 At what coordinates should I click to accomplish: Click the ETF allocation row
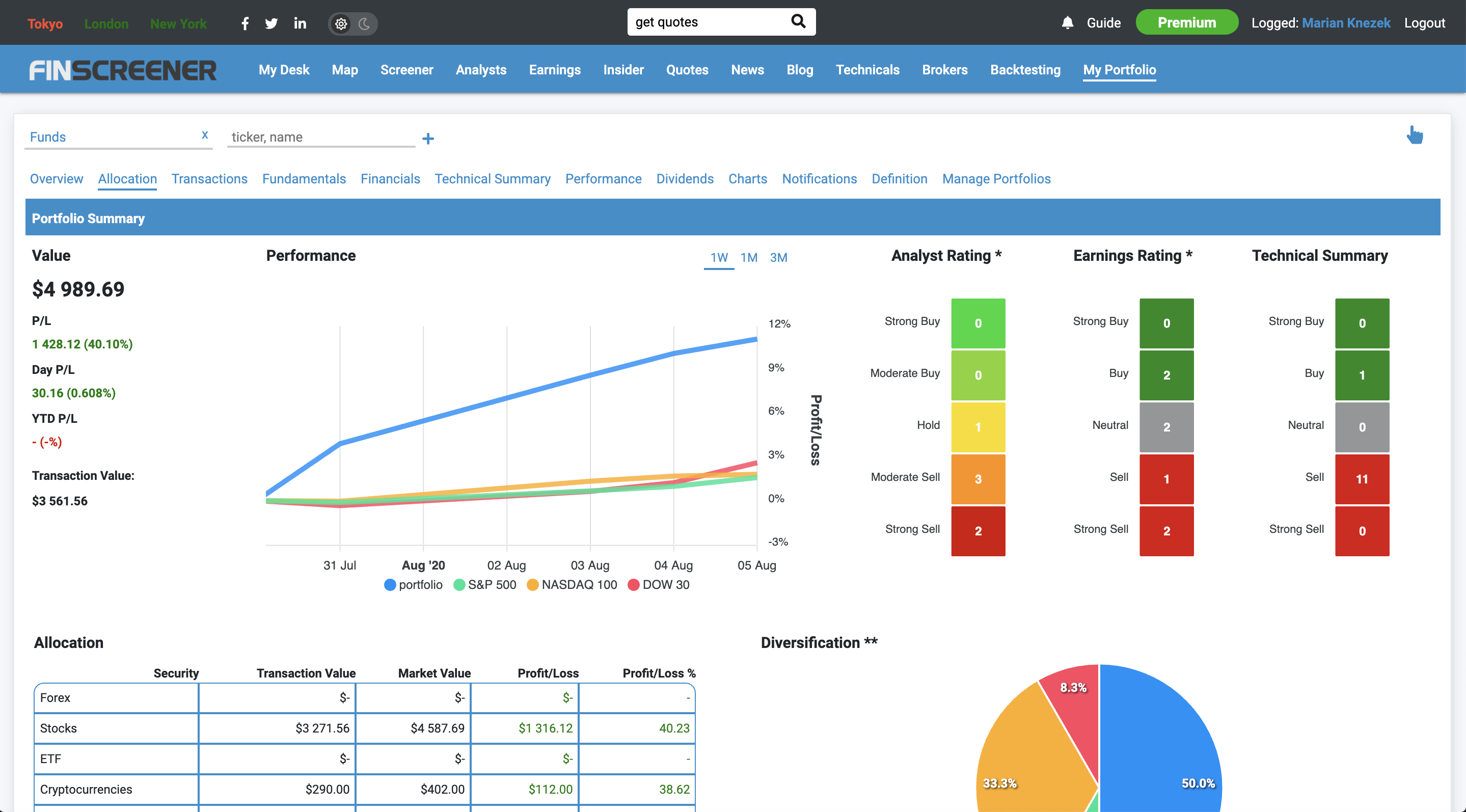[364, 759]
